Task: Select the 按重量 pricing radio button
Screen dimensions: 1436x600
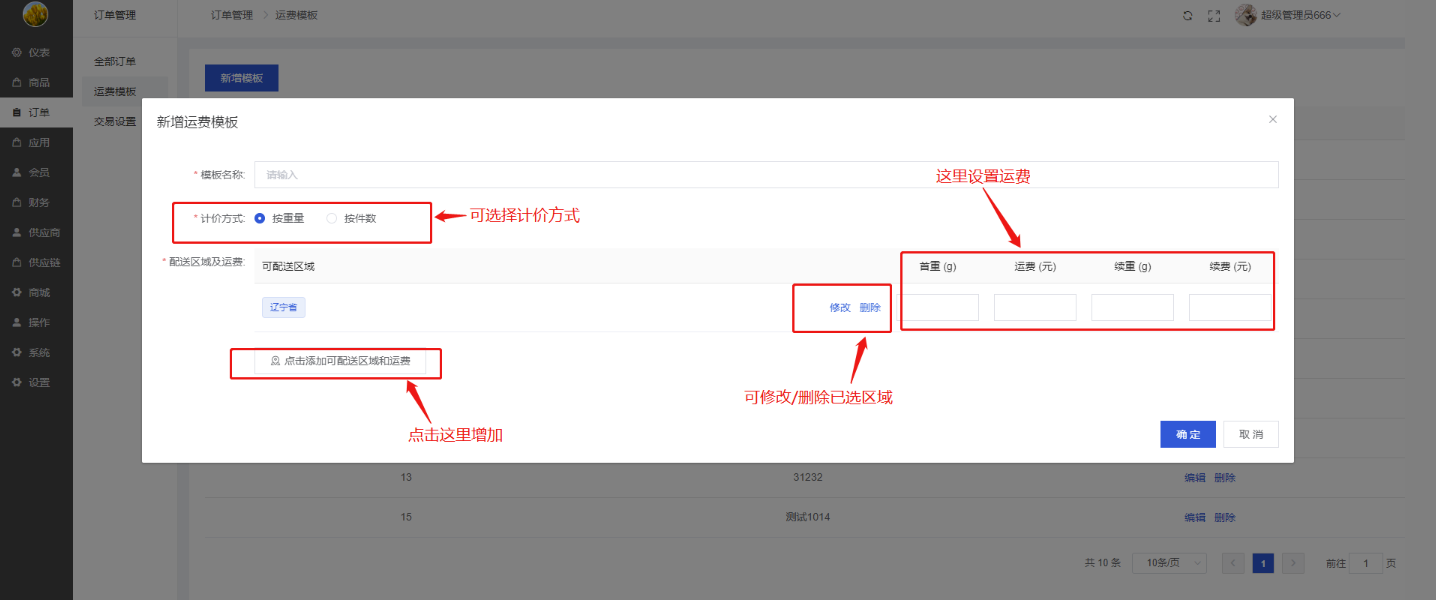Action: 260,218
